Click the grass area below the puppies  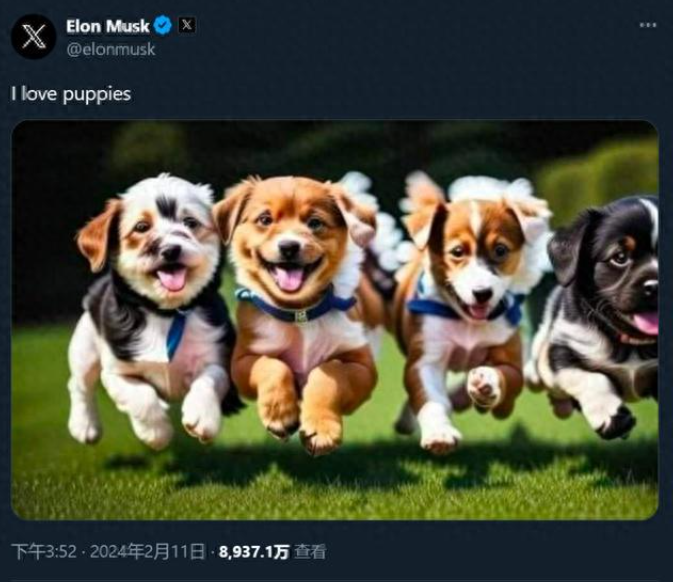335,485
